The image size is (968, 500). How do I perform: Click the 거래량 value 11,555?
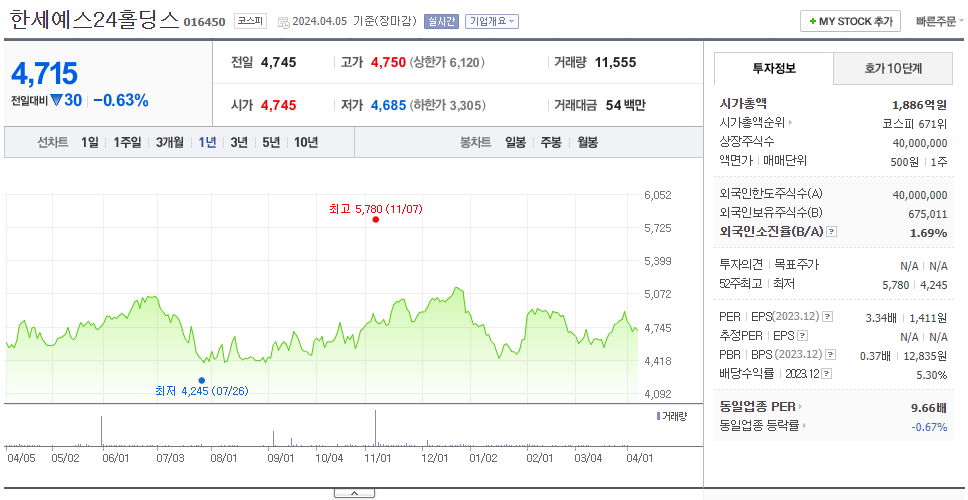point(615,62)
